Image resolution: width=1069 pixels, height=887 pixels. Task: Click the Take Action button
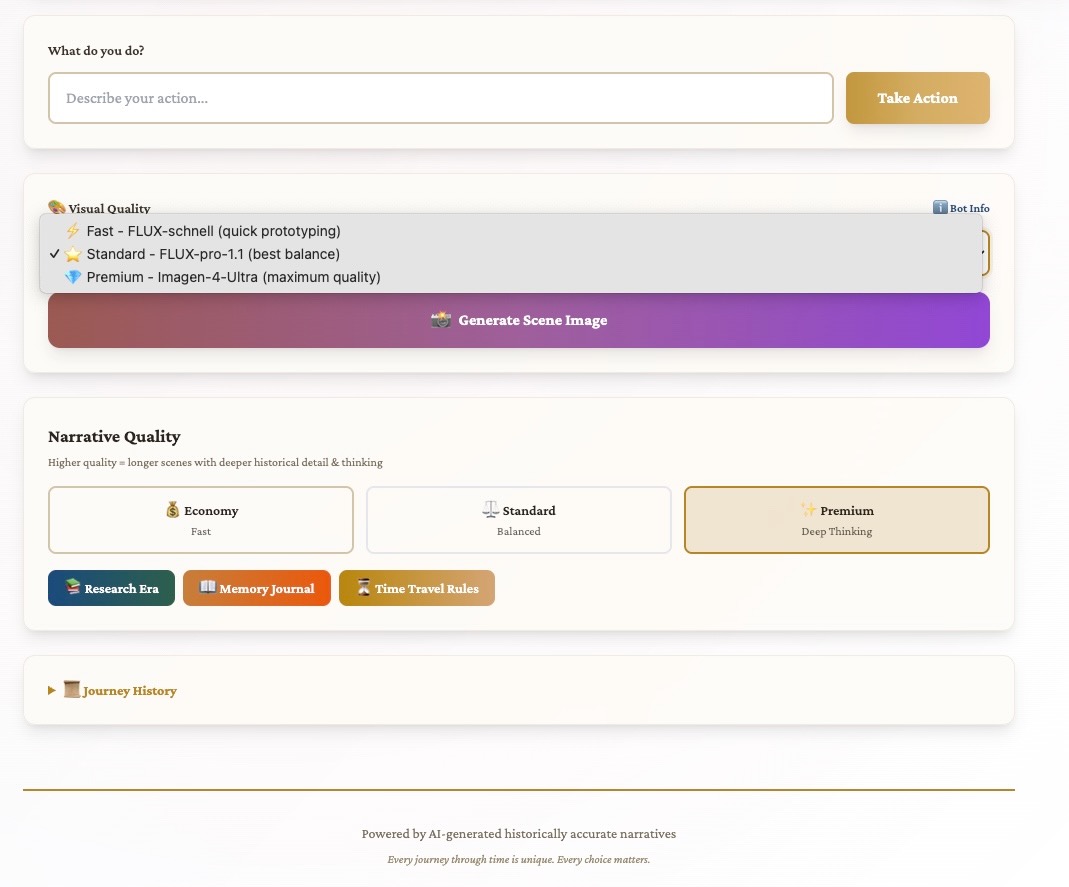[x=917, y=98]
